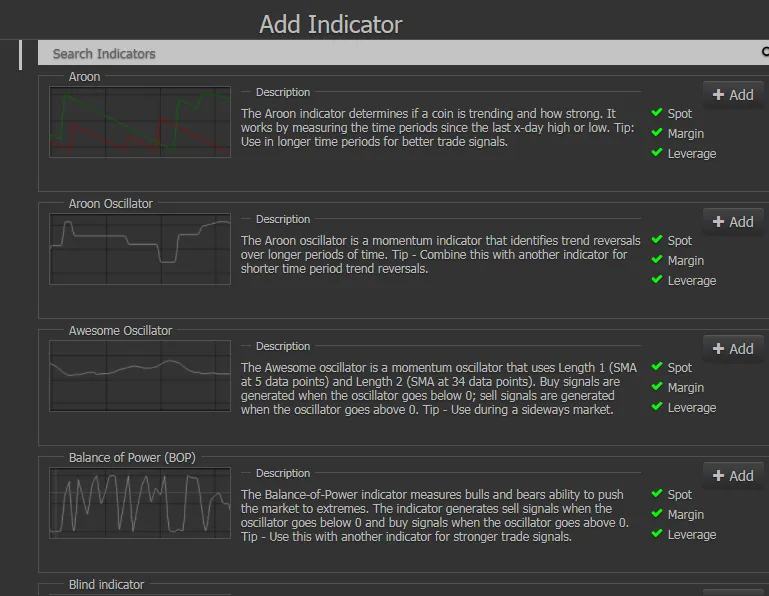Screen dimensions: 769x596
Task: Click Balance of Power's Margin checkmark
Action: tap(657, 514)
